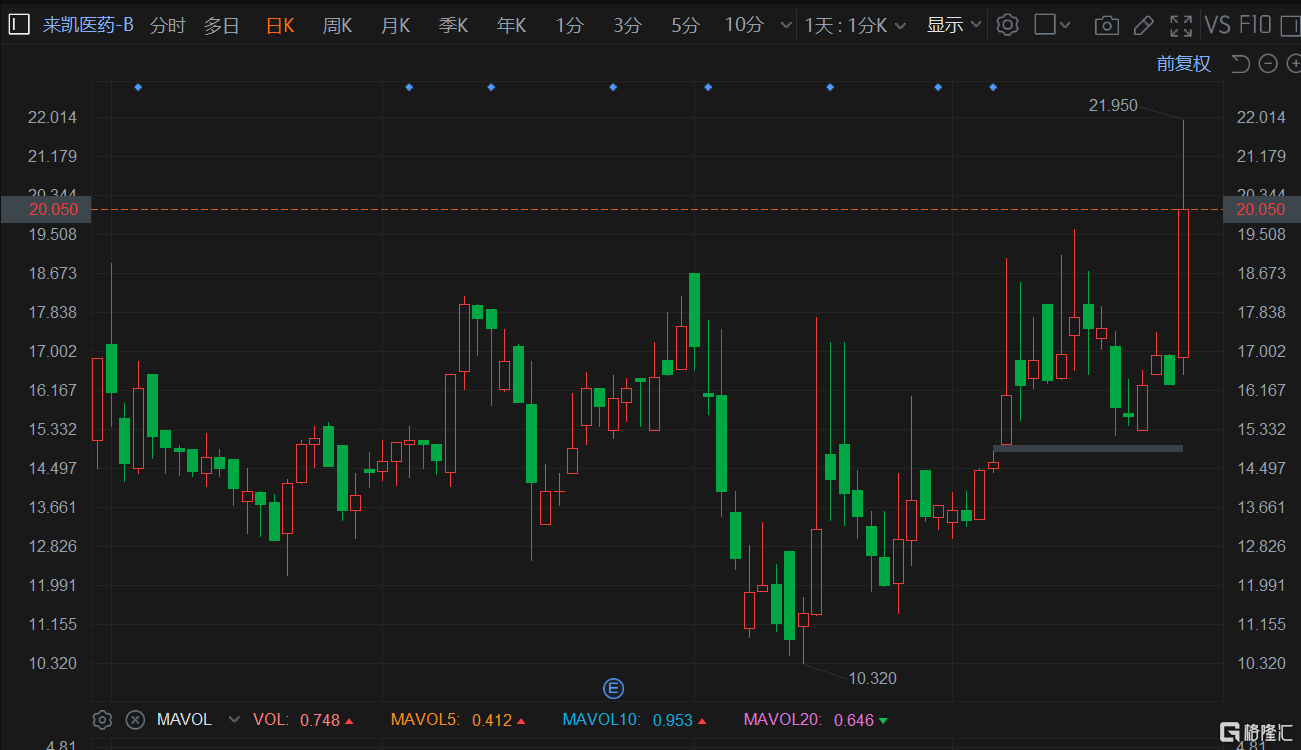Click the VS compare icon
Screen dimensions: 1301x750
(1217, 25)
